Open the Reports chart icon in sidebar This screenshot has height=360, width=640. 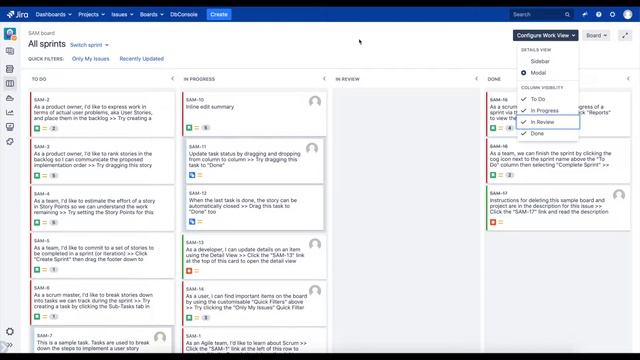point(10,113)
